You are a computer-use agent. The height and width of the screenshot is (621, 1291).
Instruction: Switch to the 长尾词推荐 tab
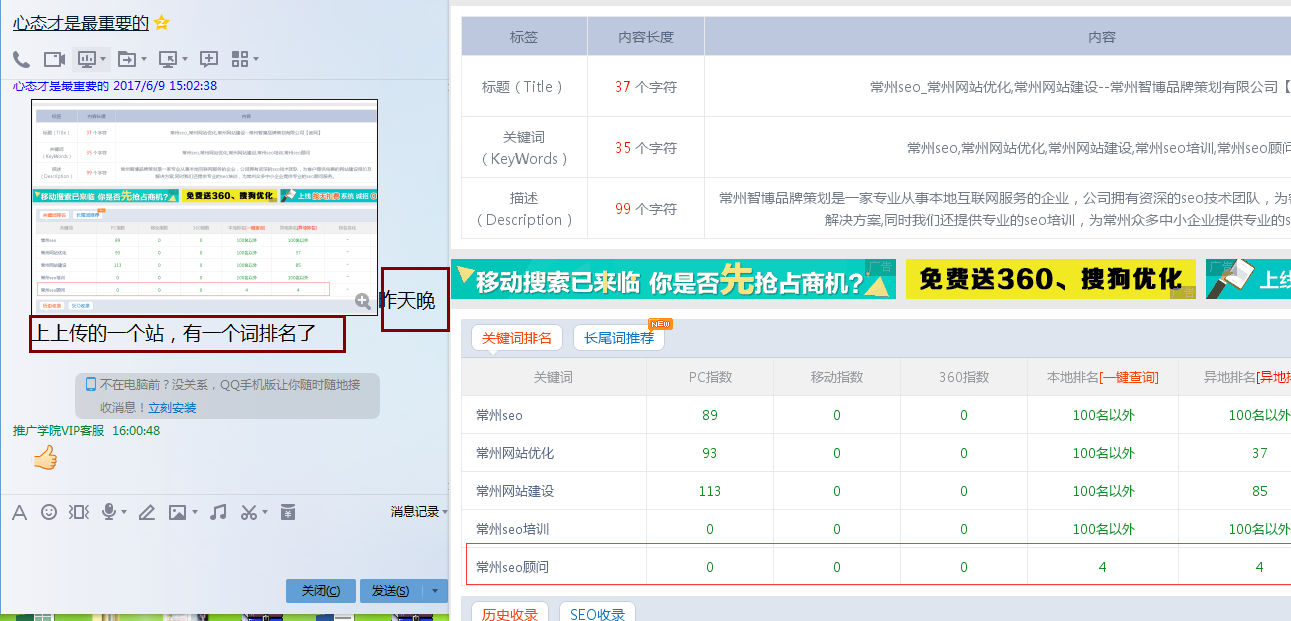pyautogui.click(x=618, y=338)
